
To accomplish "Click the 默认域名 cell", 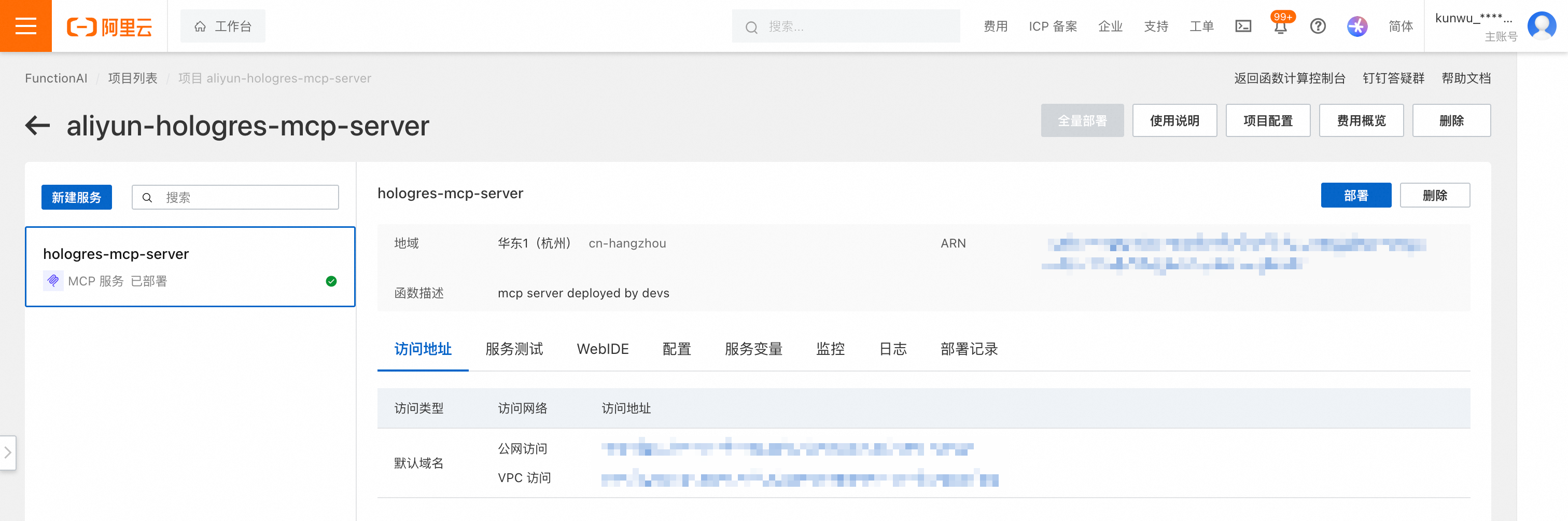I will (x=419, y=463).
